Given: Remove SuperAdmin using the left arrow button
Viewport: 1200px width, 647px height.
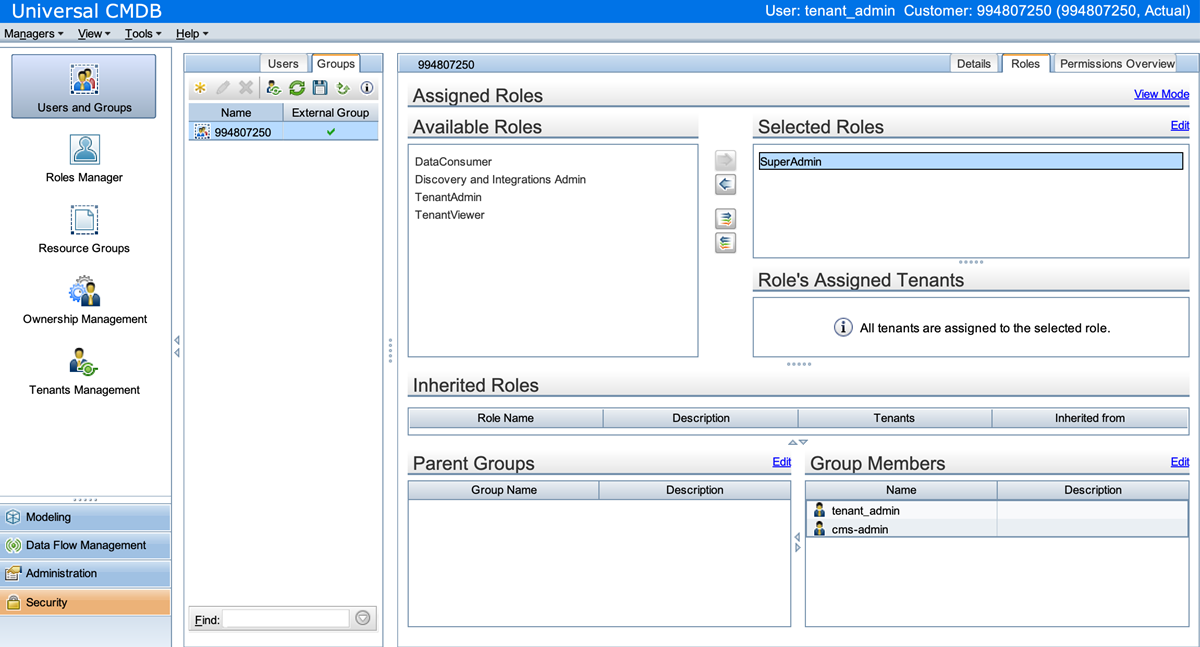Looking at the screenshot, I should 725,184.
